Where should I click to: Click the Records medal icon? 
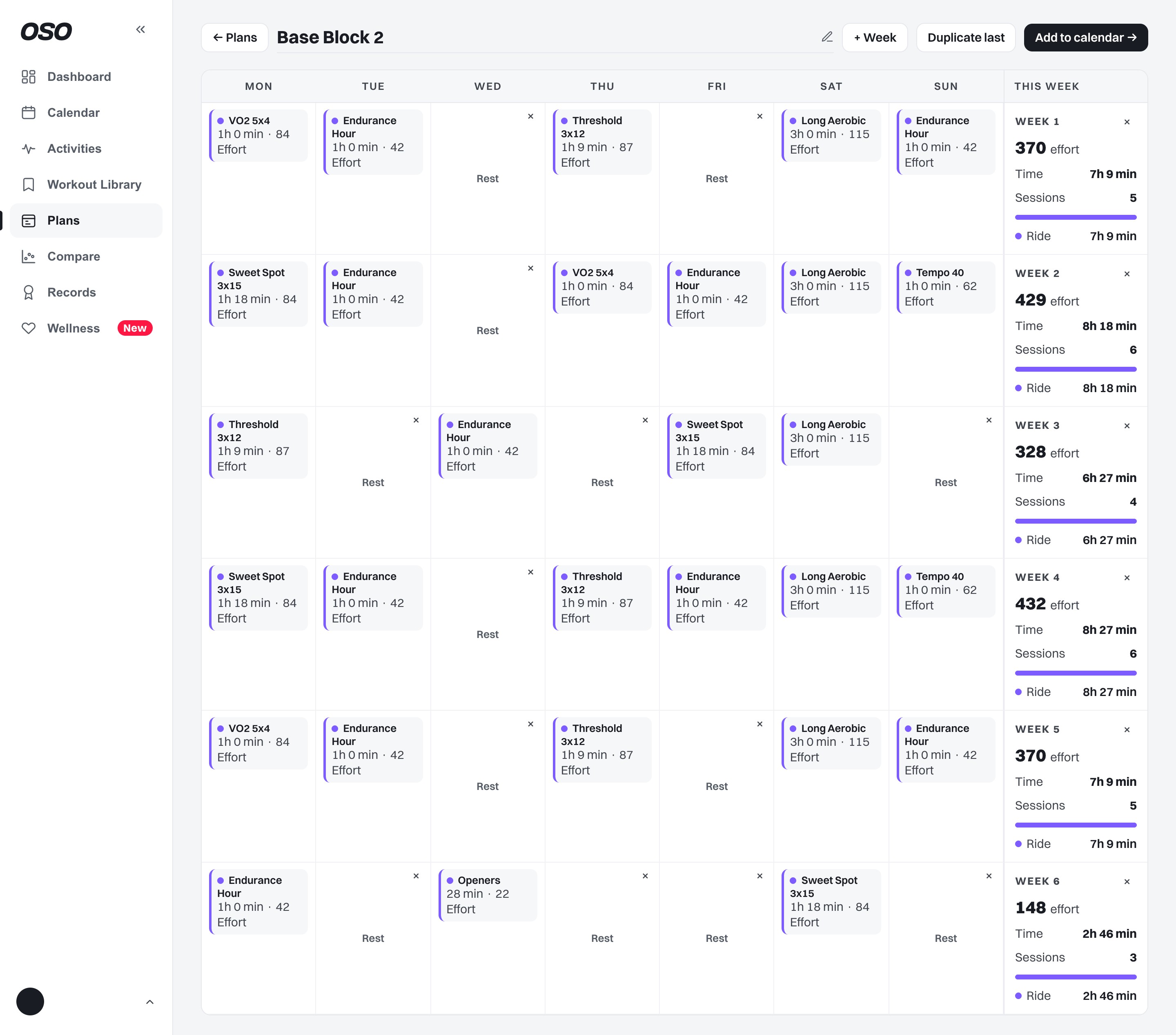[x=29, y=292]
